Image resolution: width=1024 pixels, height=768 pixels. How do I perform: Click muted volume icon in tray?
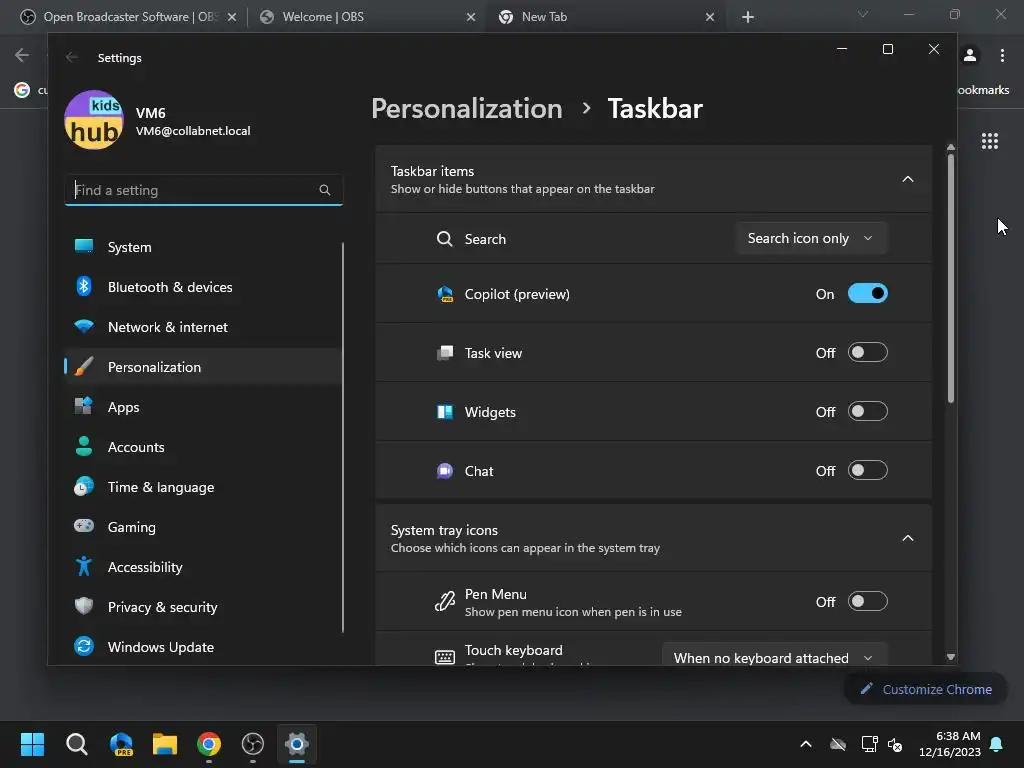click(x=895, y=744)
